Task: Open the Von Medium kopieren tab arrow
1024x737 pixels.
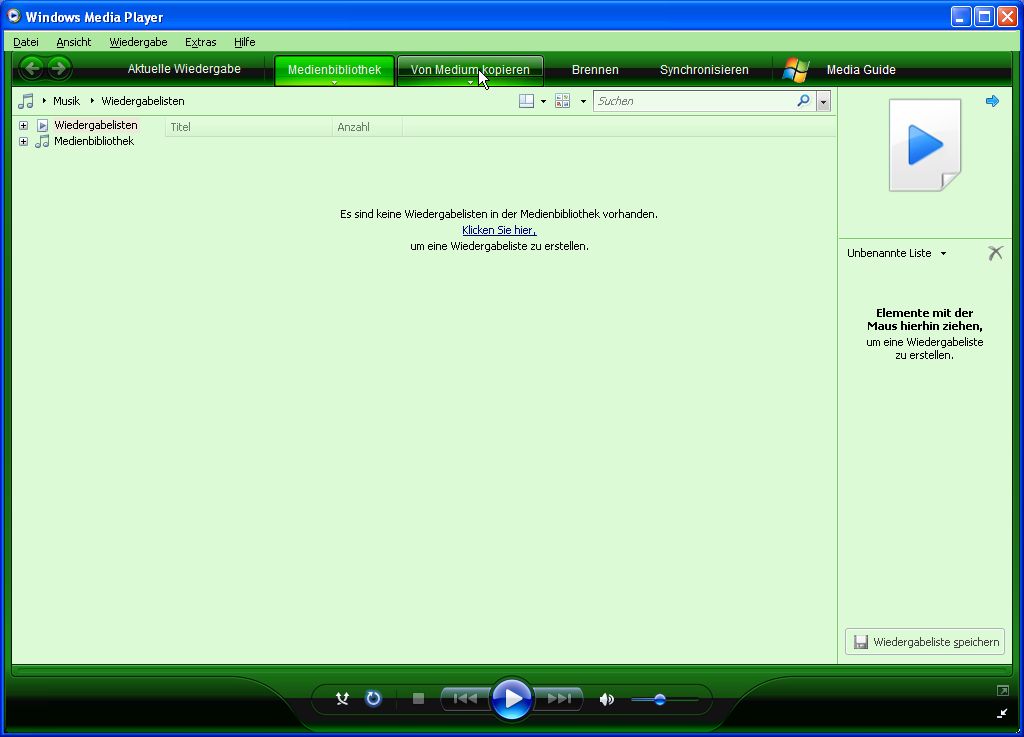Action: [470, 82]
